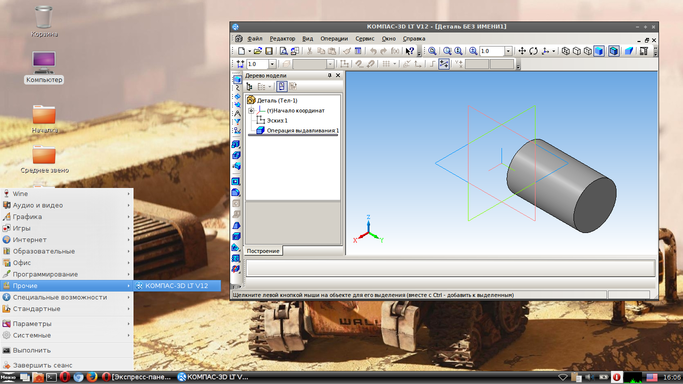The height and width of the screenshot is (384, 683).
Task: Open the Корзина desktop icon
Action: 44,21
